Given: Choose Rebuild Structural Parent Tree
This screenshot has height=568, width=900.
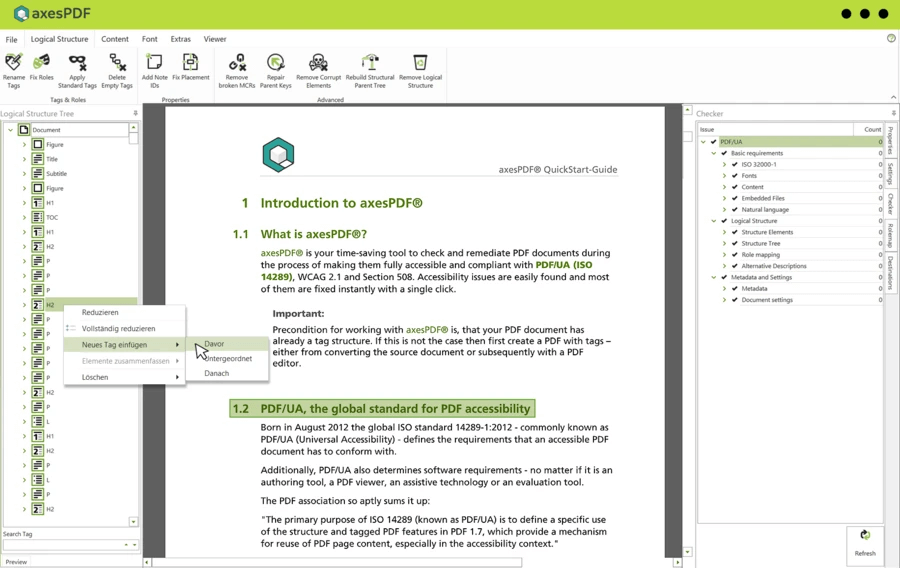Looking at the screenshot, I should pos(370,71).
